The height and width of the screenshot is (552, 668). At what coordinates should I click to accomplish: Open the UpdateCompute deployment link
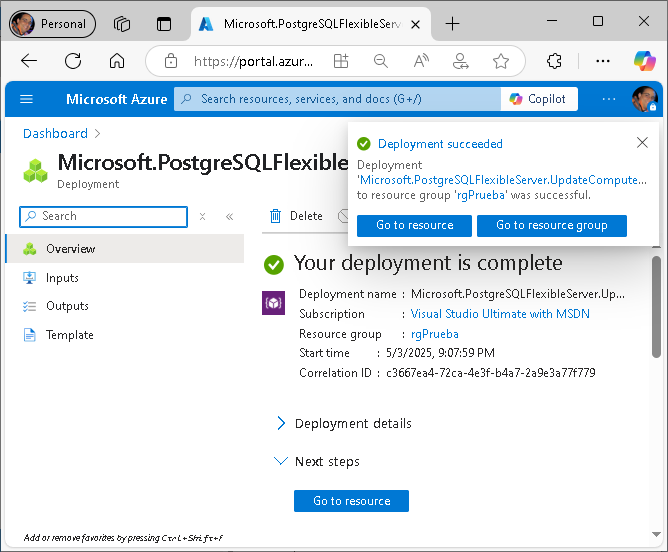pyautogui.click(x=503, y=180)
